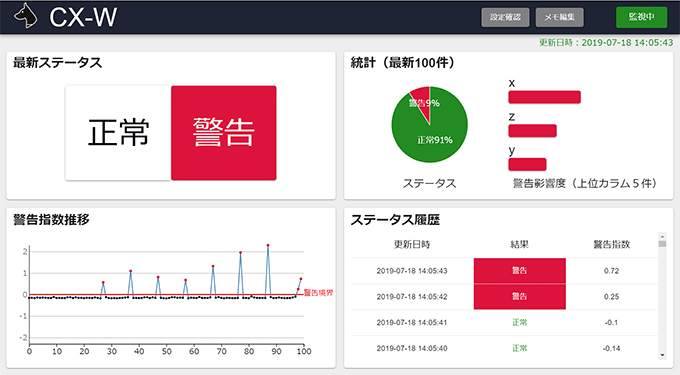Select the white 正常 status tile

118,133
